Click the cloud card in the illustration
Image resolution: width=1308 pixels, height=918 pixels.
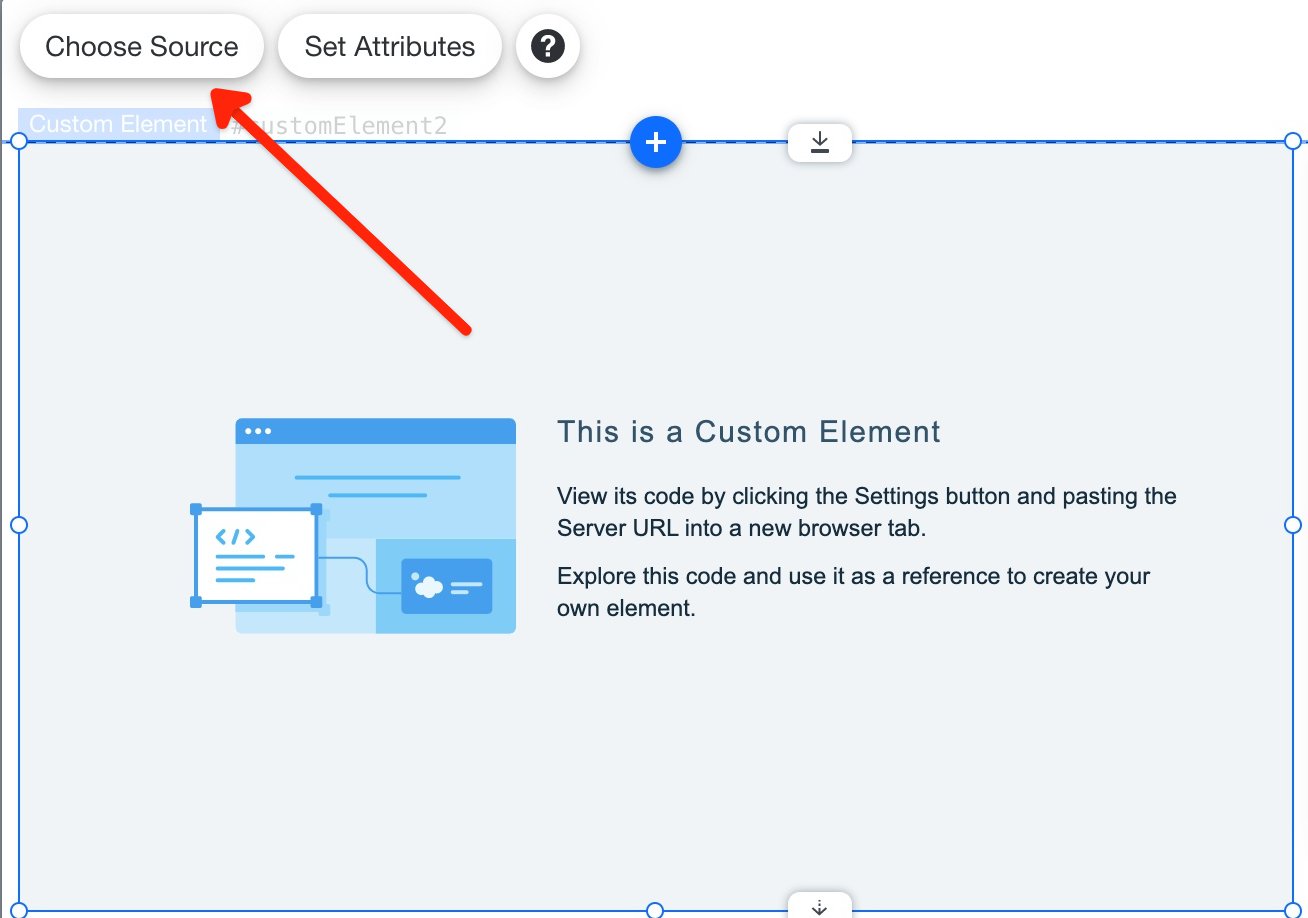pyautogui.click(x=446, y=586)
